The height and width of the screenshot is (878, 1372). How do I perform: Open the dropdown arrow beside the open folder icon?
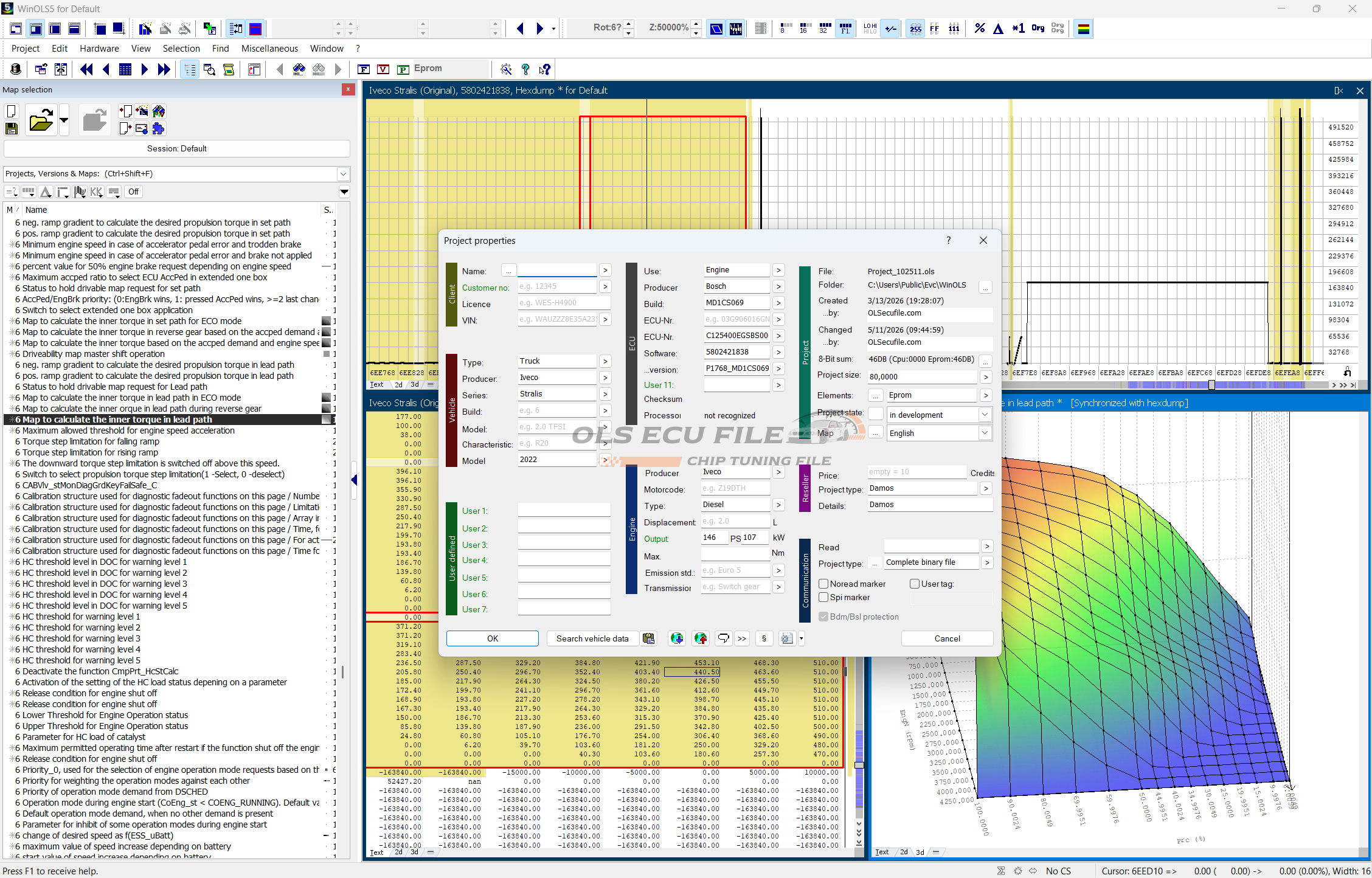coord(63,120)
